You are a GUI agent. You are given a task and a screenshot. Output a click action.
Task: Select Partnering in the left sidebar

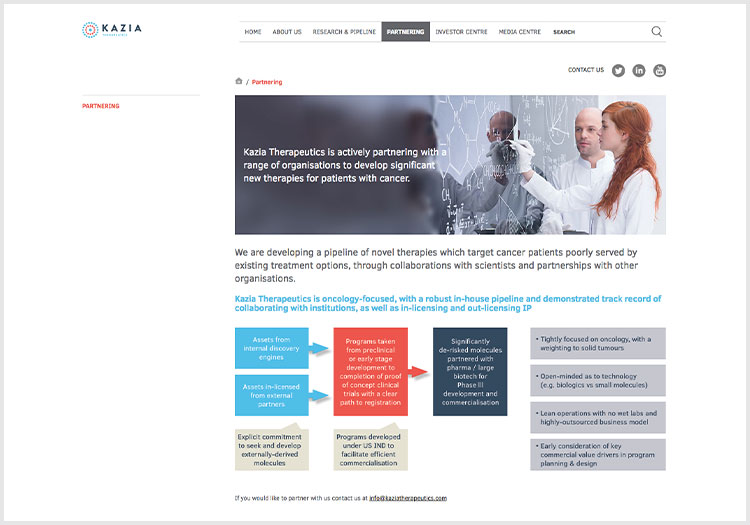(100, 106)
